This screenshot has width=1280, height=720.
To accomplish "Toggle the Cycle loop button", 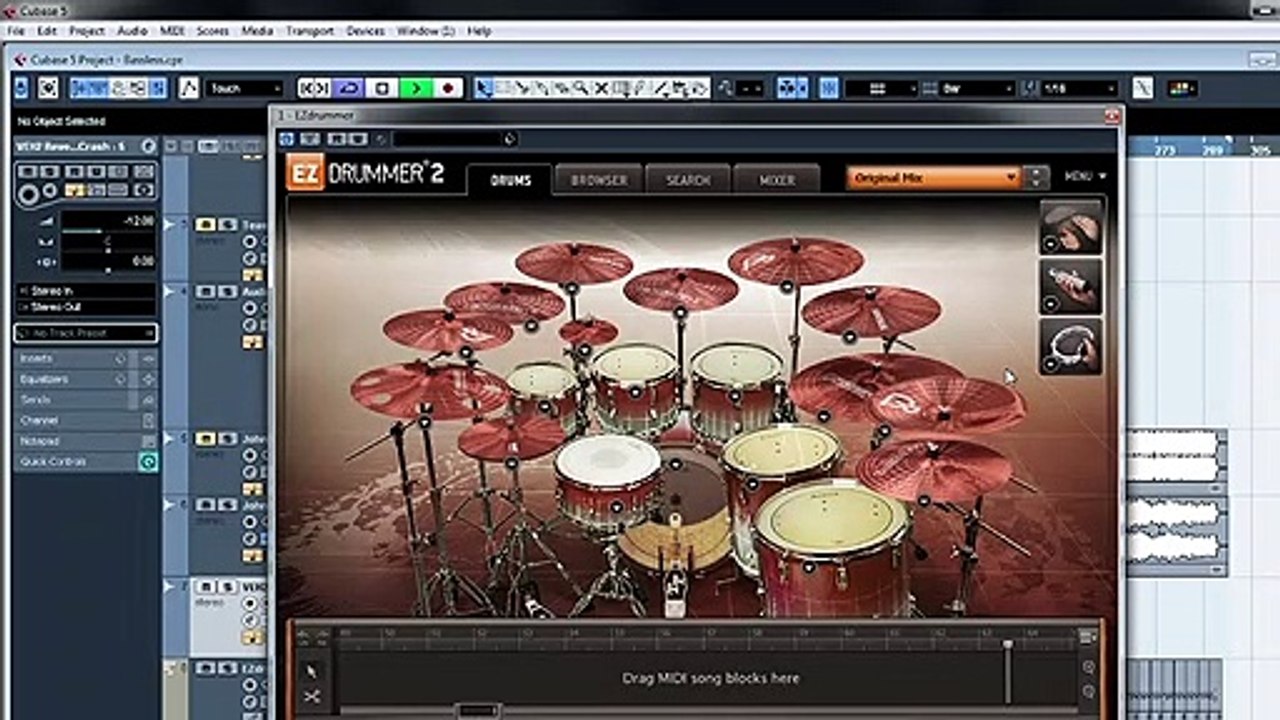I will (x=348, y=88).
